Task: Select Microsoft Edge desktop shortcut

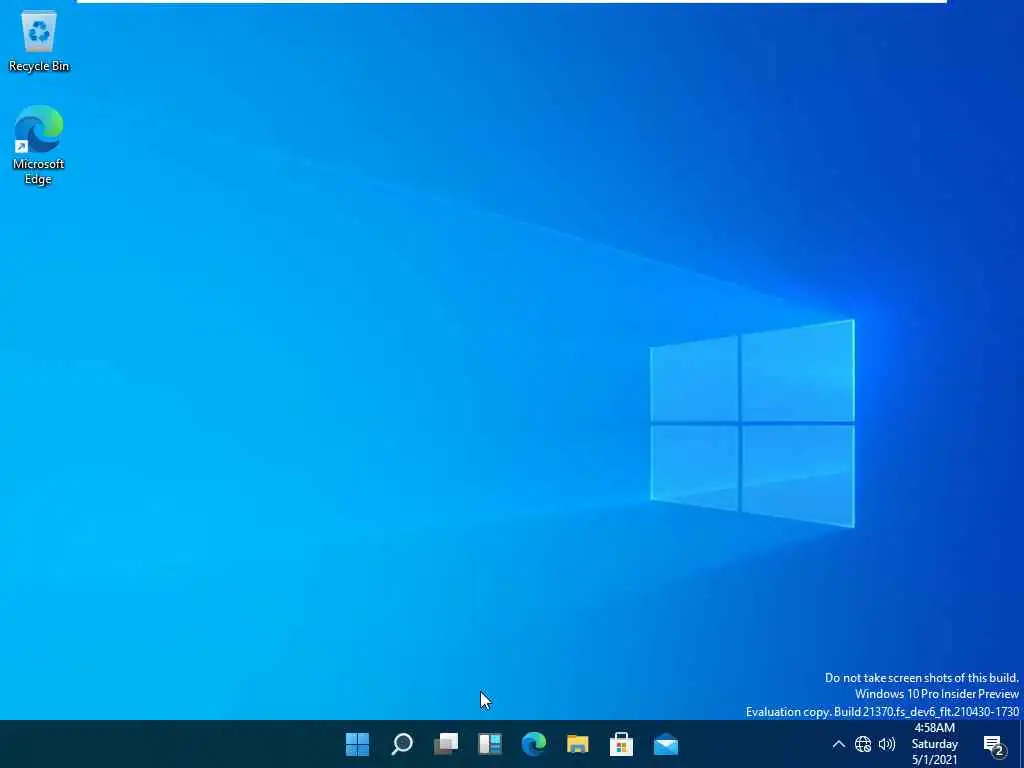Action: [39, 145]
